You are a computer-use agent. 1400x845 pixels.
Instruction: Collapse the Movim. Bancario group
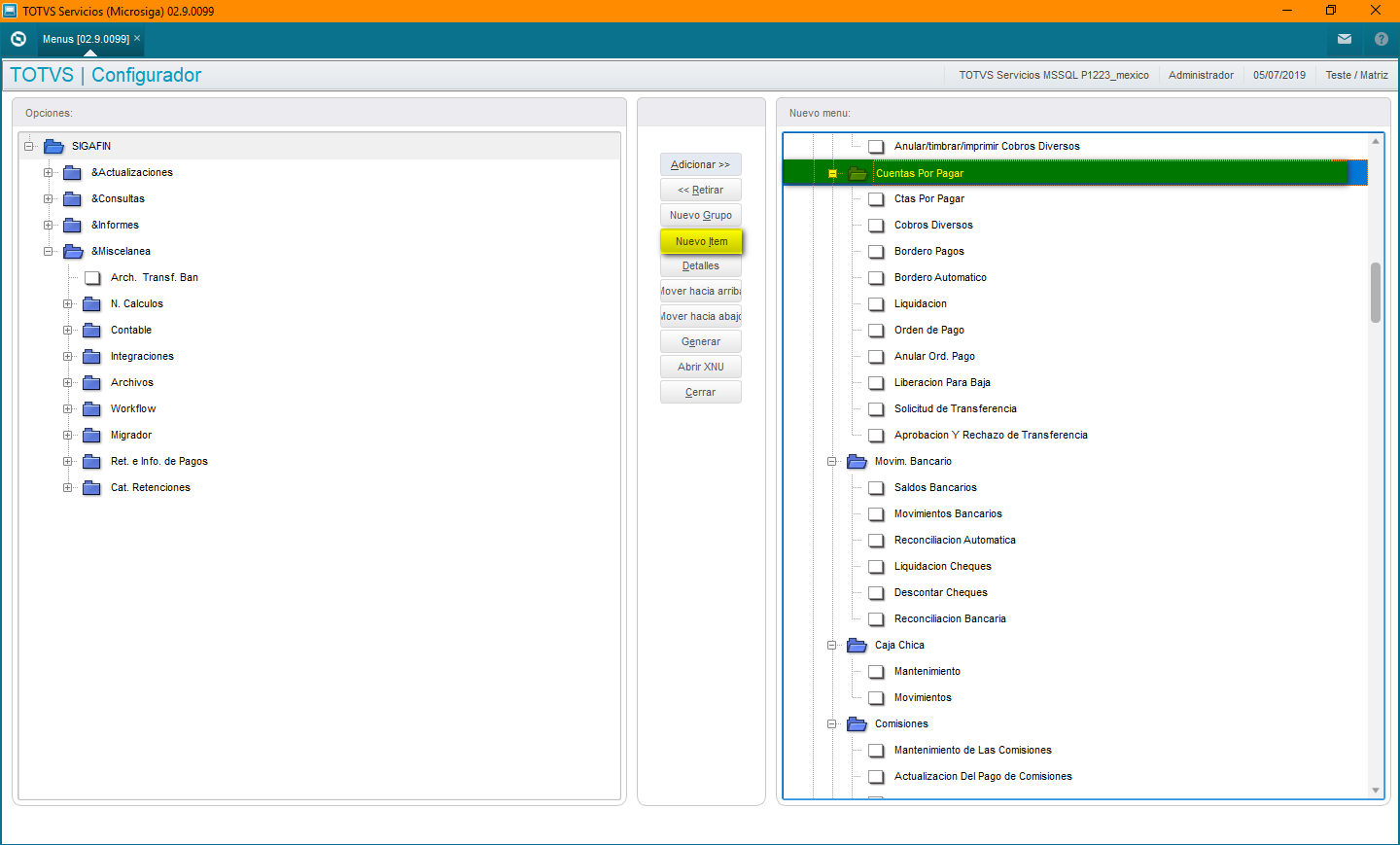[832, 461]
